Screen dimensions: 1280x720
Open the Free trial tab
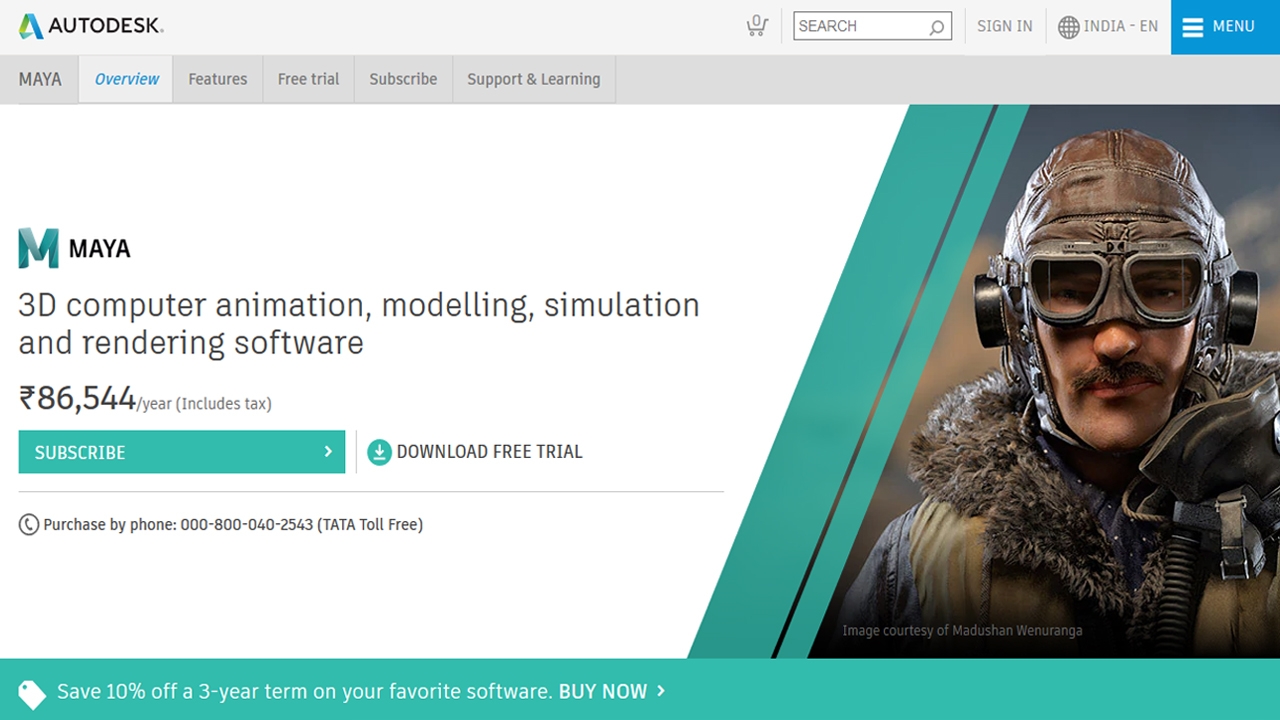[x=308, y=79]
